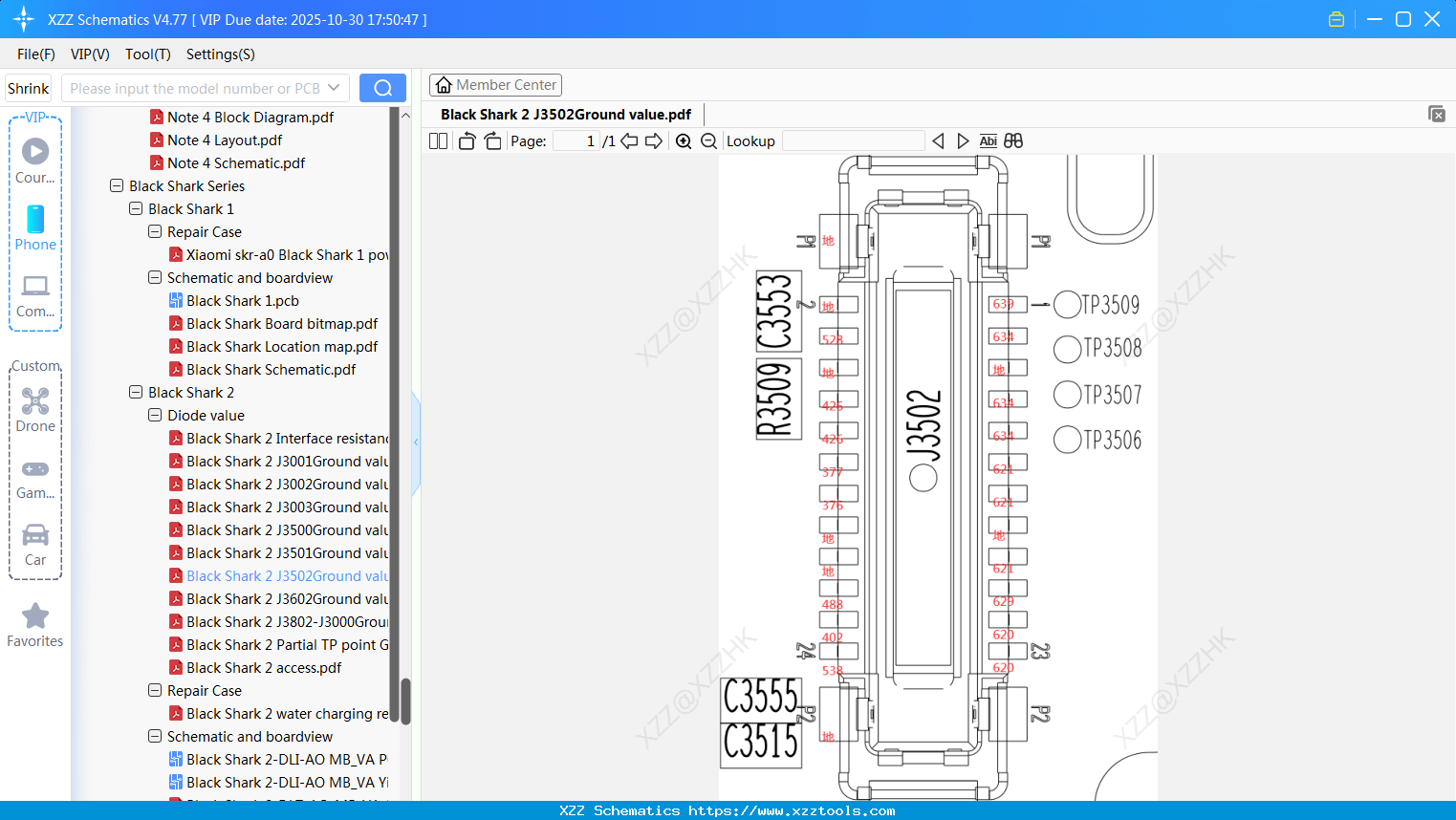This screenshot has height=820, width=1456.
Task: Find previous lookup match
Action: [x=938, y=140]
